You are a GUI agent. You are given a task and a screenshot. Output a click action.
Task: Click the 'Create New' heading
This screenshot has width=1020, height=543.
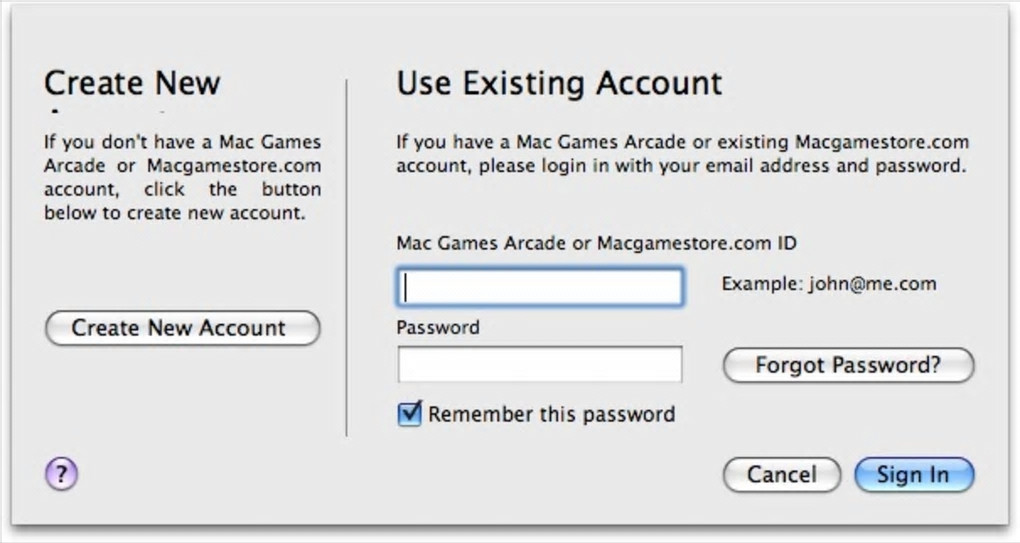tap(132, 83)
